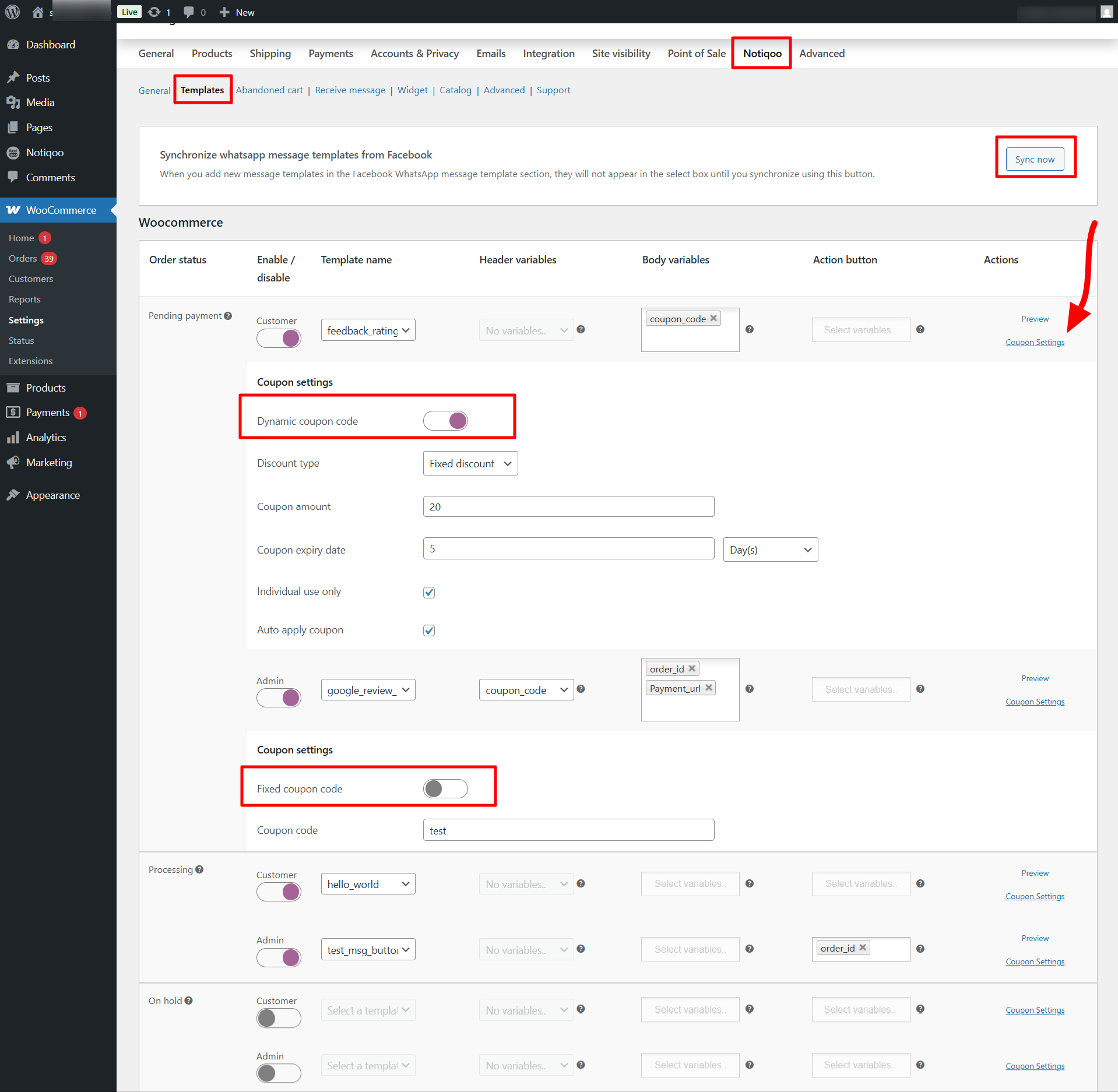
Task: Open Pages in sidebar
Action: pyautogui.click(x=39, y=127)
